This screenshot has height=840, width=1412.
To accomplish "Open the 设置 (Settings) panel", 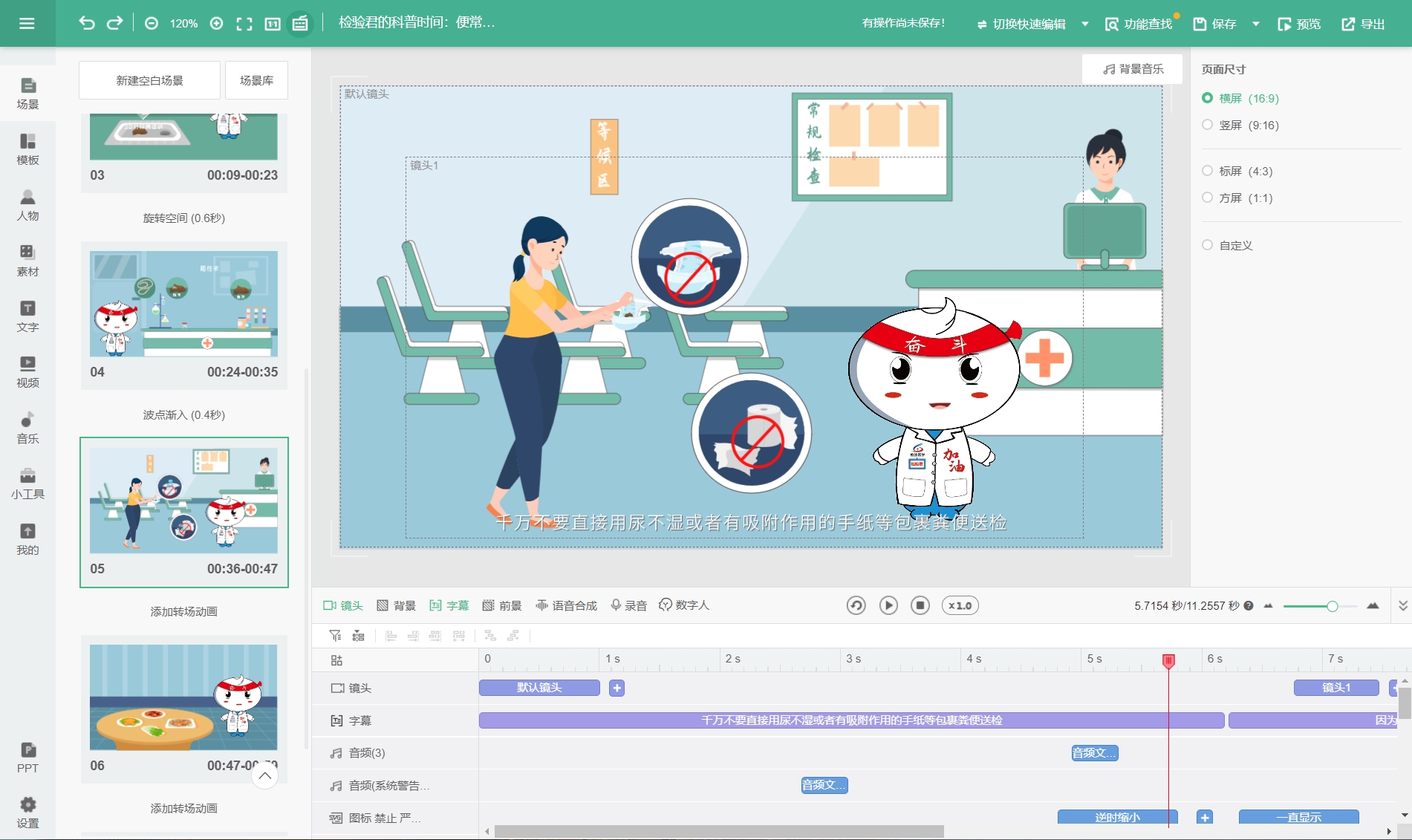I will pyautogui.click(x=27, y=813).
